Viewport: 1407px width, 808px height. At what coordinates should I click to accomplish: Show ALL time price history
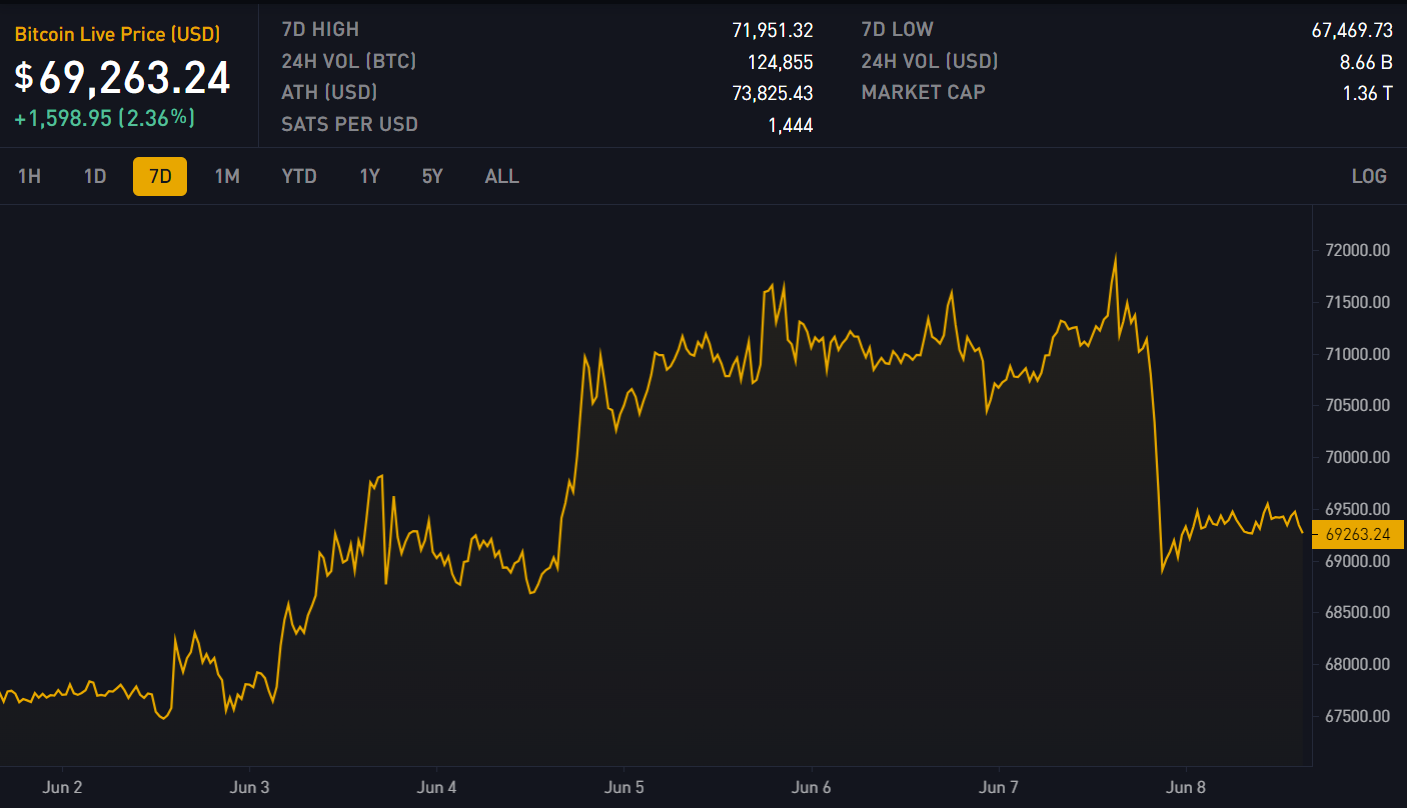[x=502, y=176]
